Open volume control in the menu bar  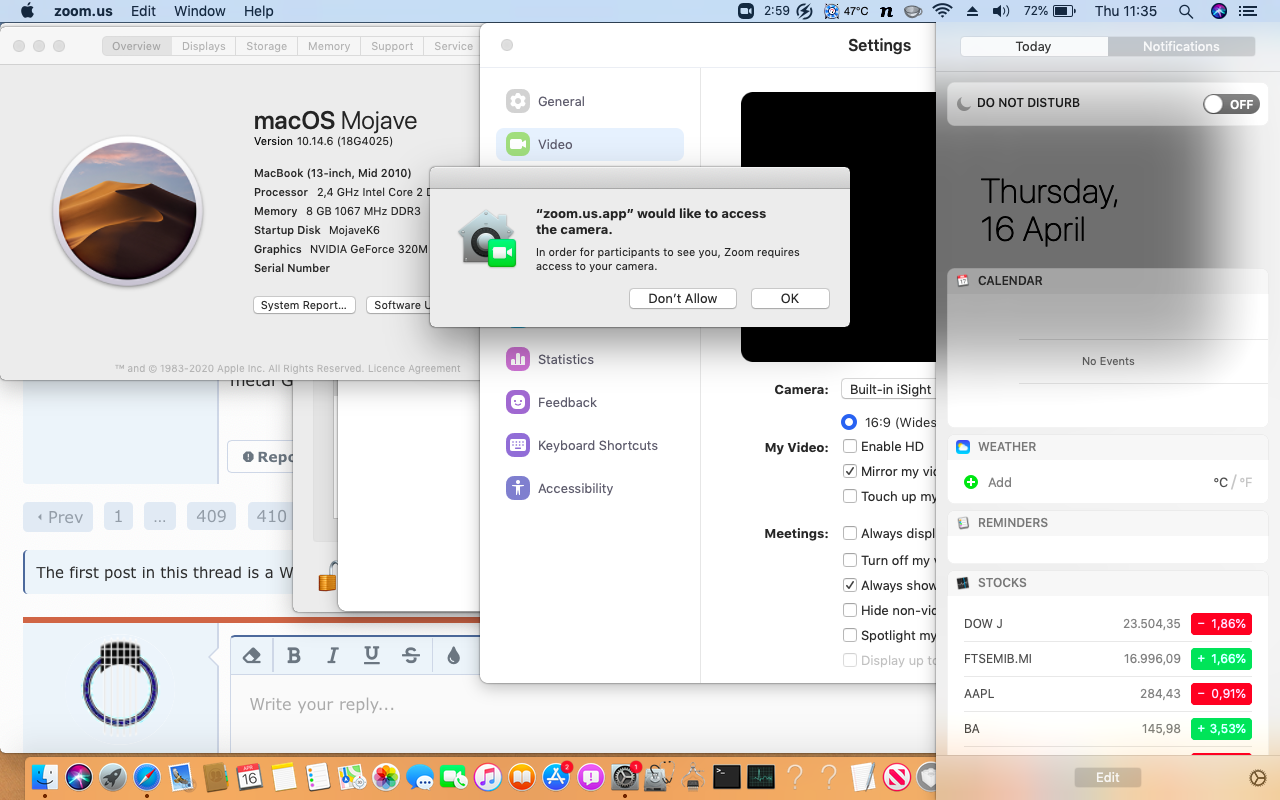[x=1001, y=11]
